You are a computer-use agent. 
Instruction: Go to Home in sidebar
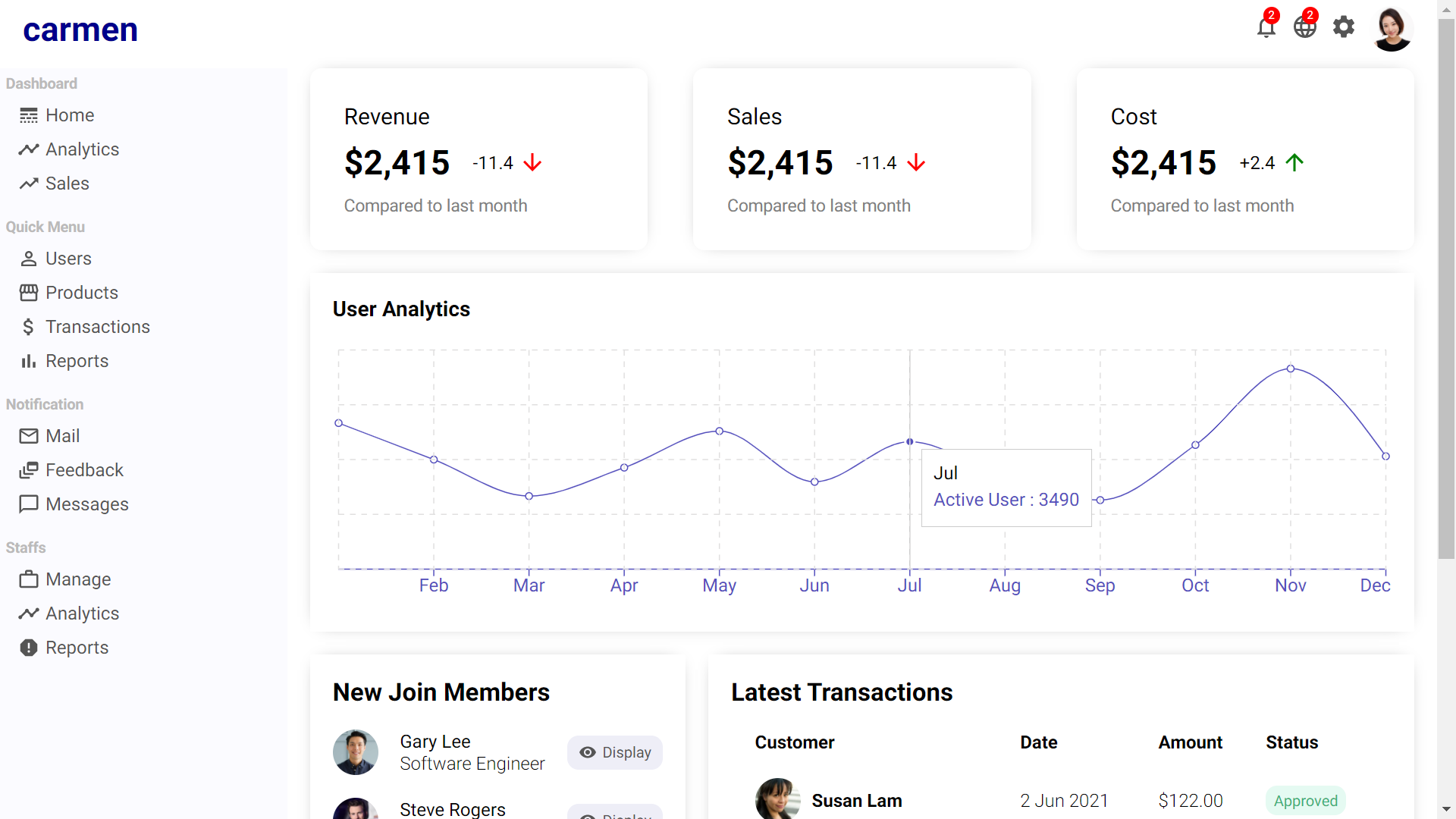click(x=69, y=115)
